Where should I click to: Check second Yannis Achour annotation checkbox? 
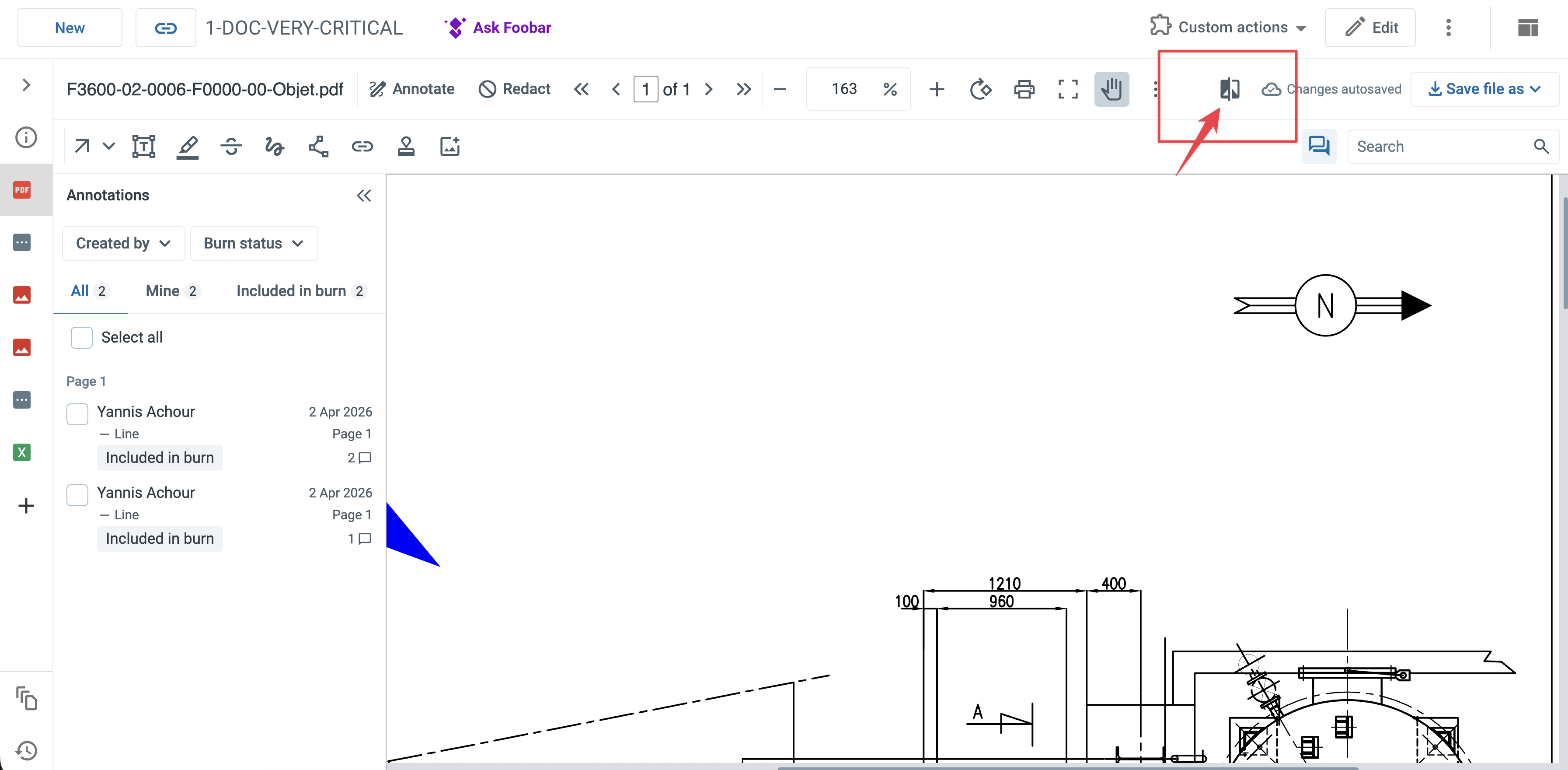pyautogui.click(x=77, y=495)
